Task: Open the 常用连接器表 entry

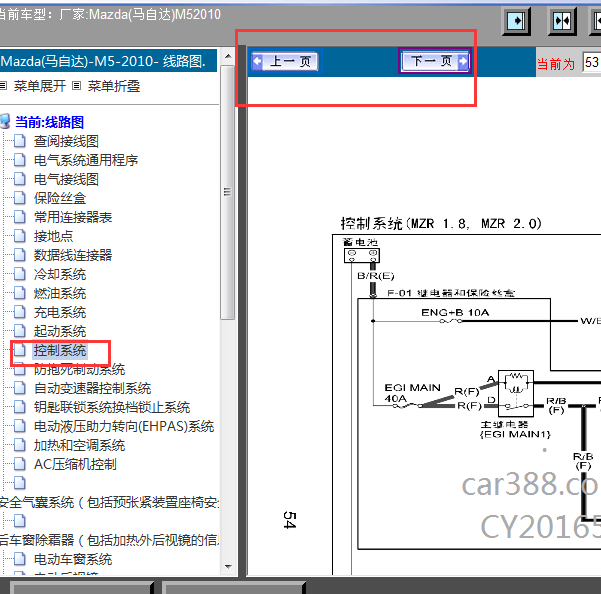Action: [73, 217]
